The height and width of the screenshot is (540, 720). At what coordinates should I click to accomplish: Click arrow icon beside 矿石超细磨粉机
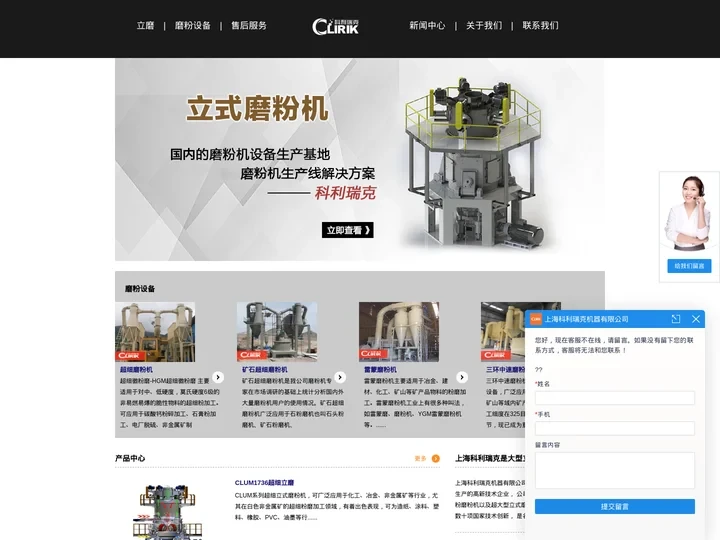coord(340,377)
